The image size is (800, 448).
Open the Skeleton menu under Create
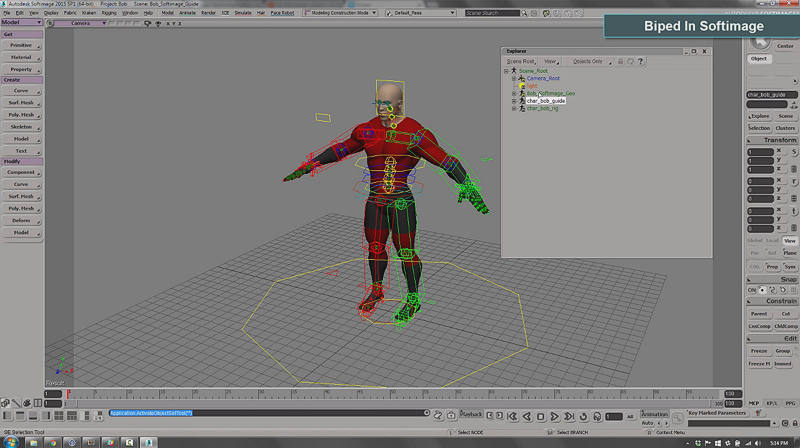pos(21,127)
